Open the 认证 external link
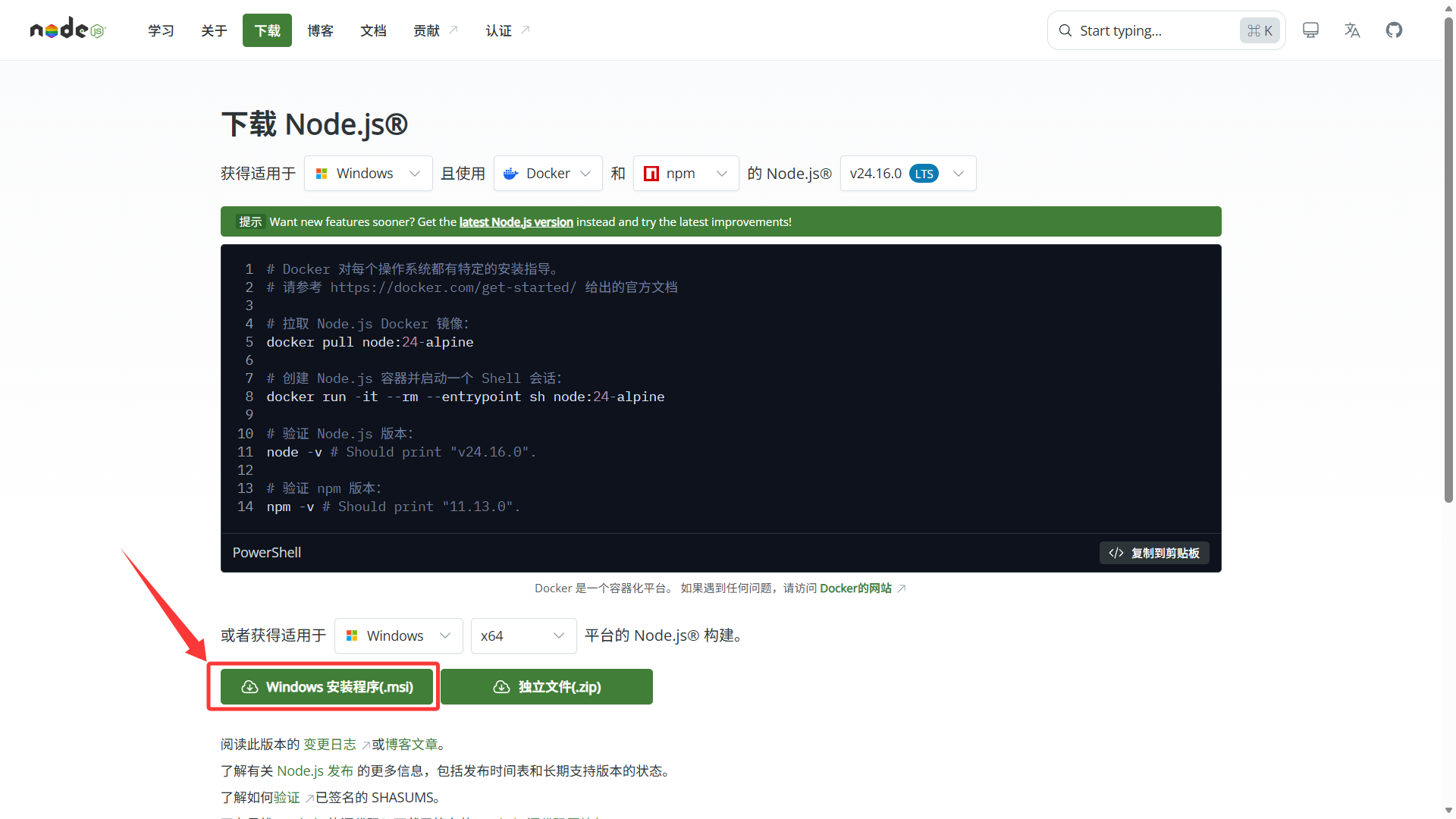Viewport: 1456px width, 819px height. [507, 30]
